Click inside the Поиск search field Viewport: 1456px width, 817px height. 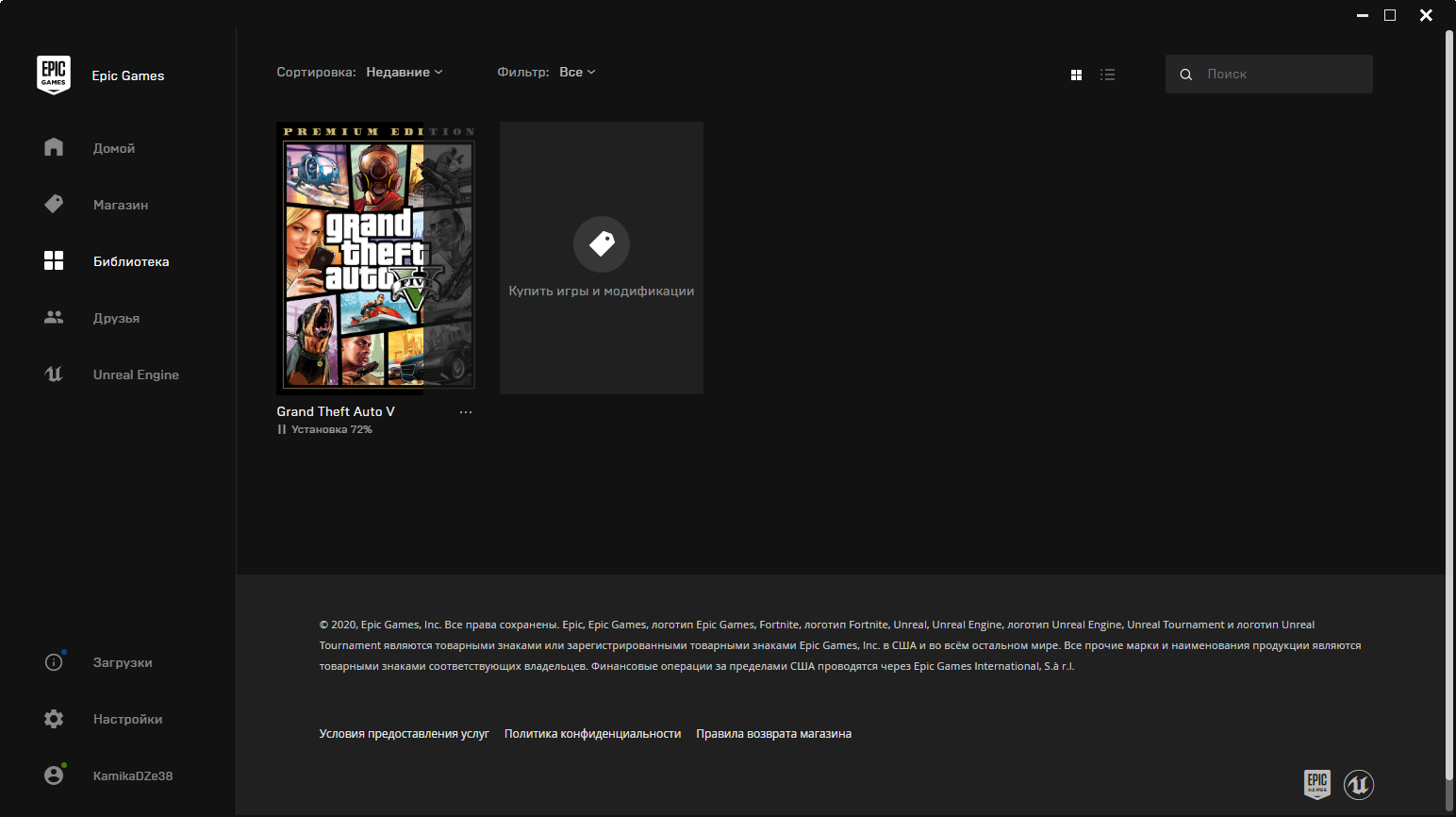click(x=1269, y=74)
